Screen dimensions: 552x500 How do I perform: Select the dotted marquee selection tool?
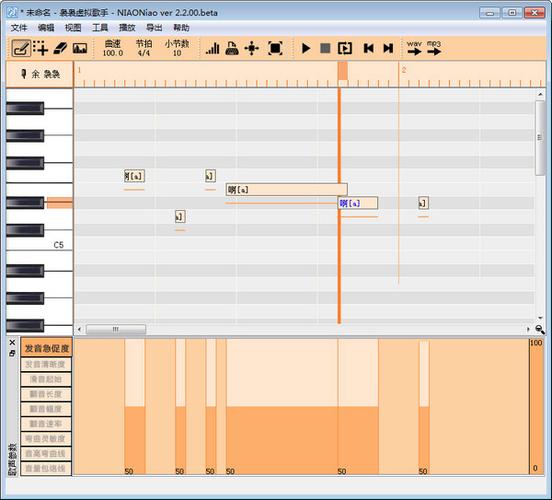(40, 48)
